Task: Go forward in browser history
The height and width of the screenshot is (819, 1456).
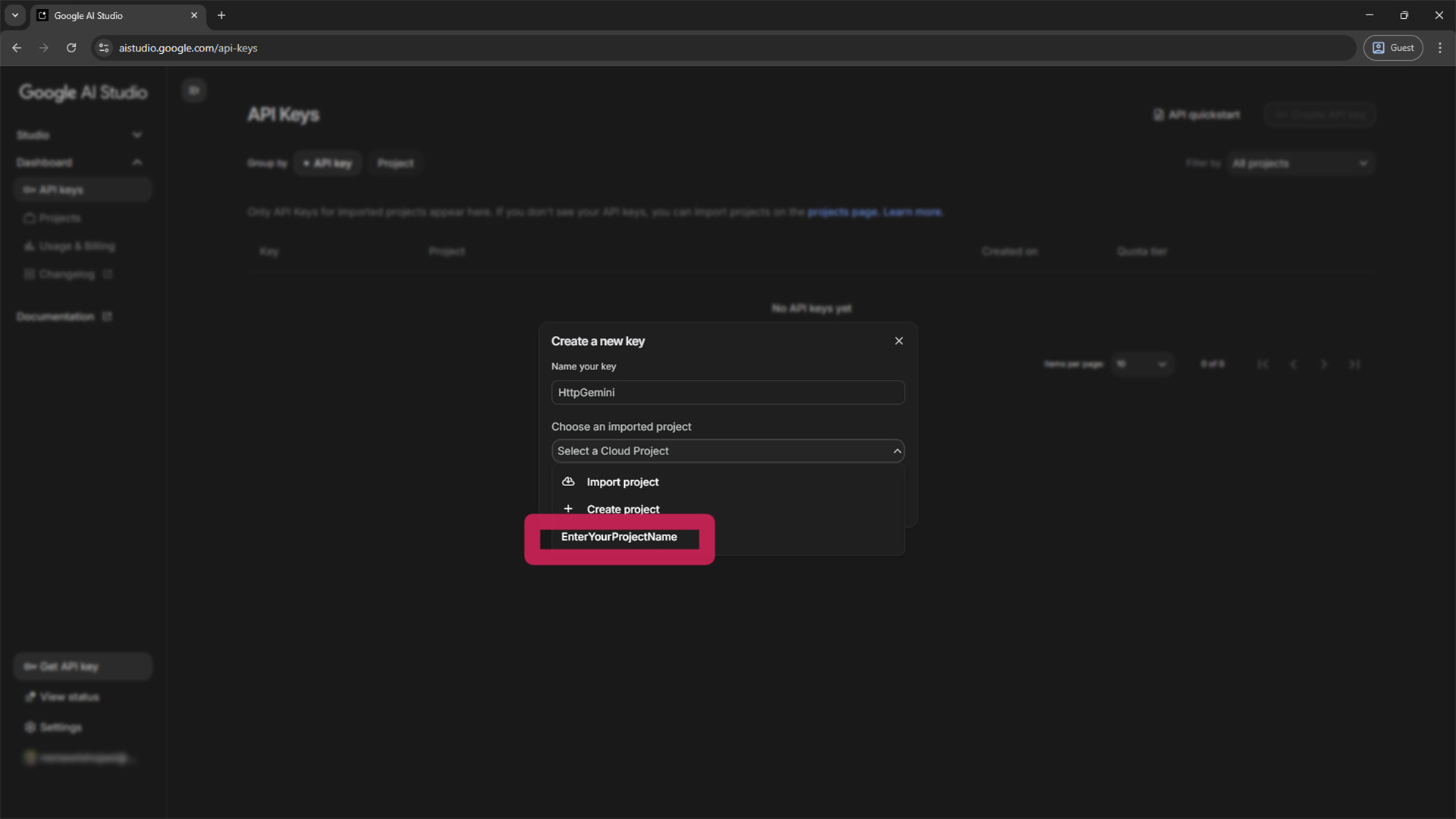Action: point(44,48)
